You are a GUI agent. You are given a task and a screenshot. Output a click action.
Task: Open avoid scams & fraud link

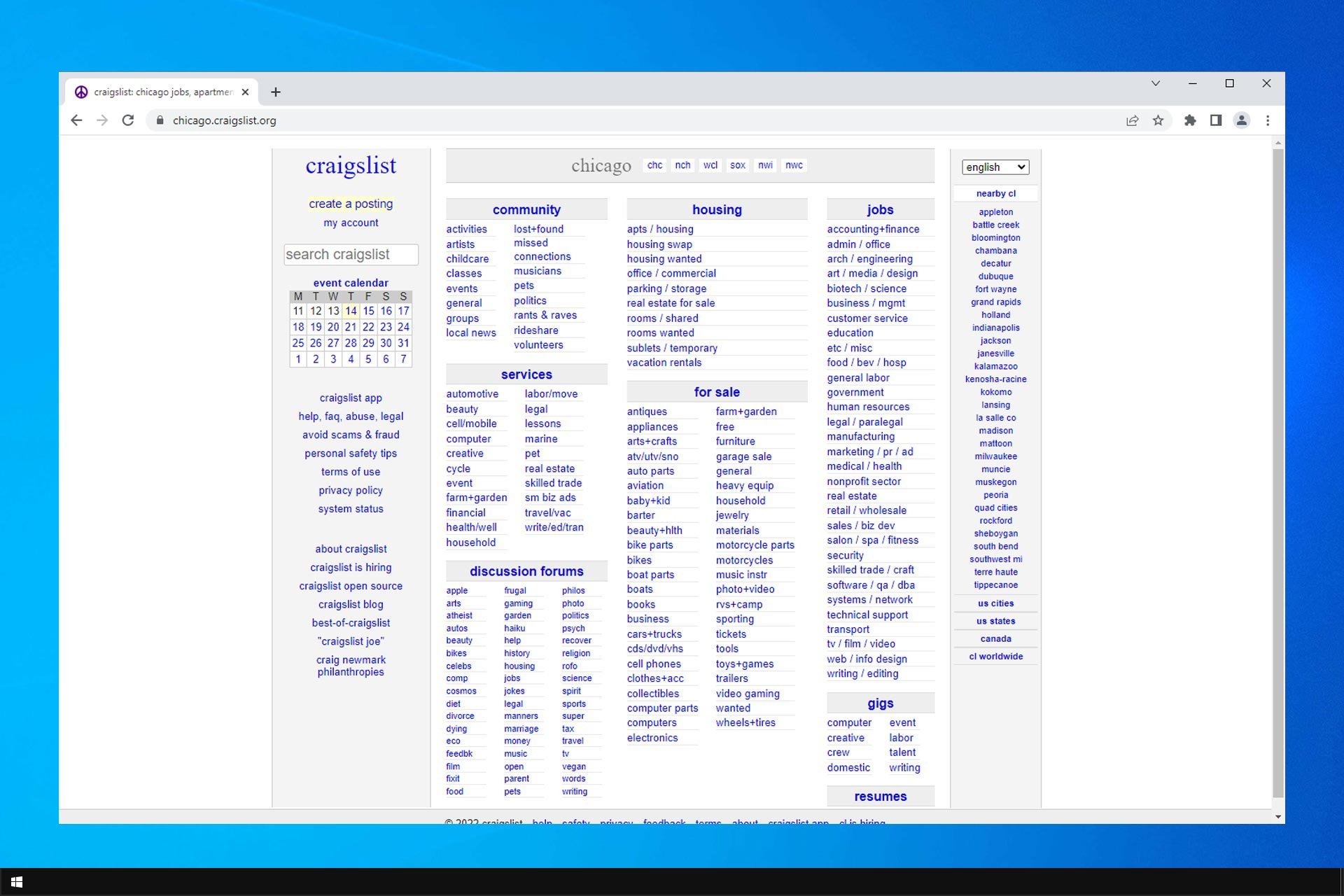point(351,435)
